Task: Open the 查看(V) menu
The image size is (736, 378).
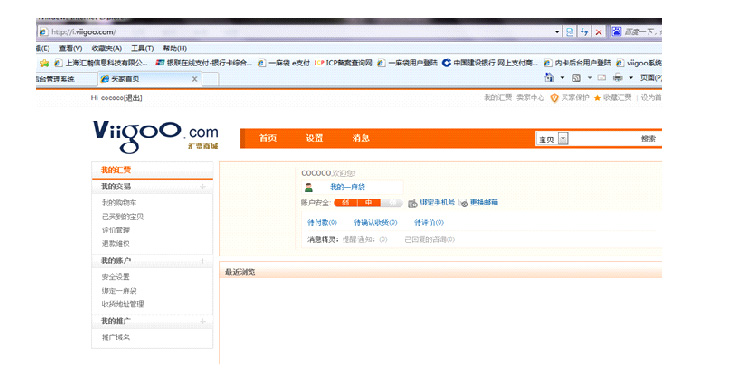Action: [70, 48]
